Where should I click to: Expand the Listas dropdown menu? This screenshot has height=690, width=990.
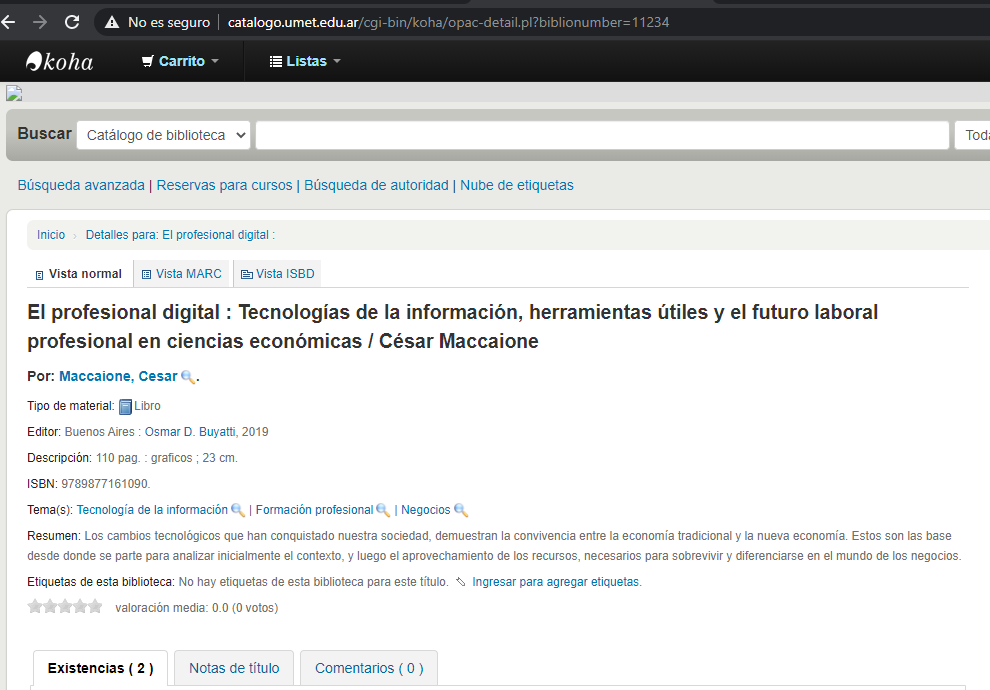(305, 61)
